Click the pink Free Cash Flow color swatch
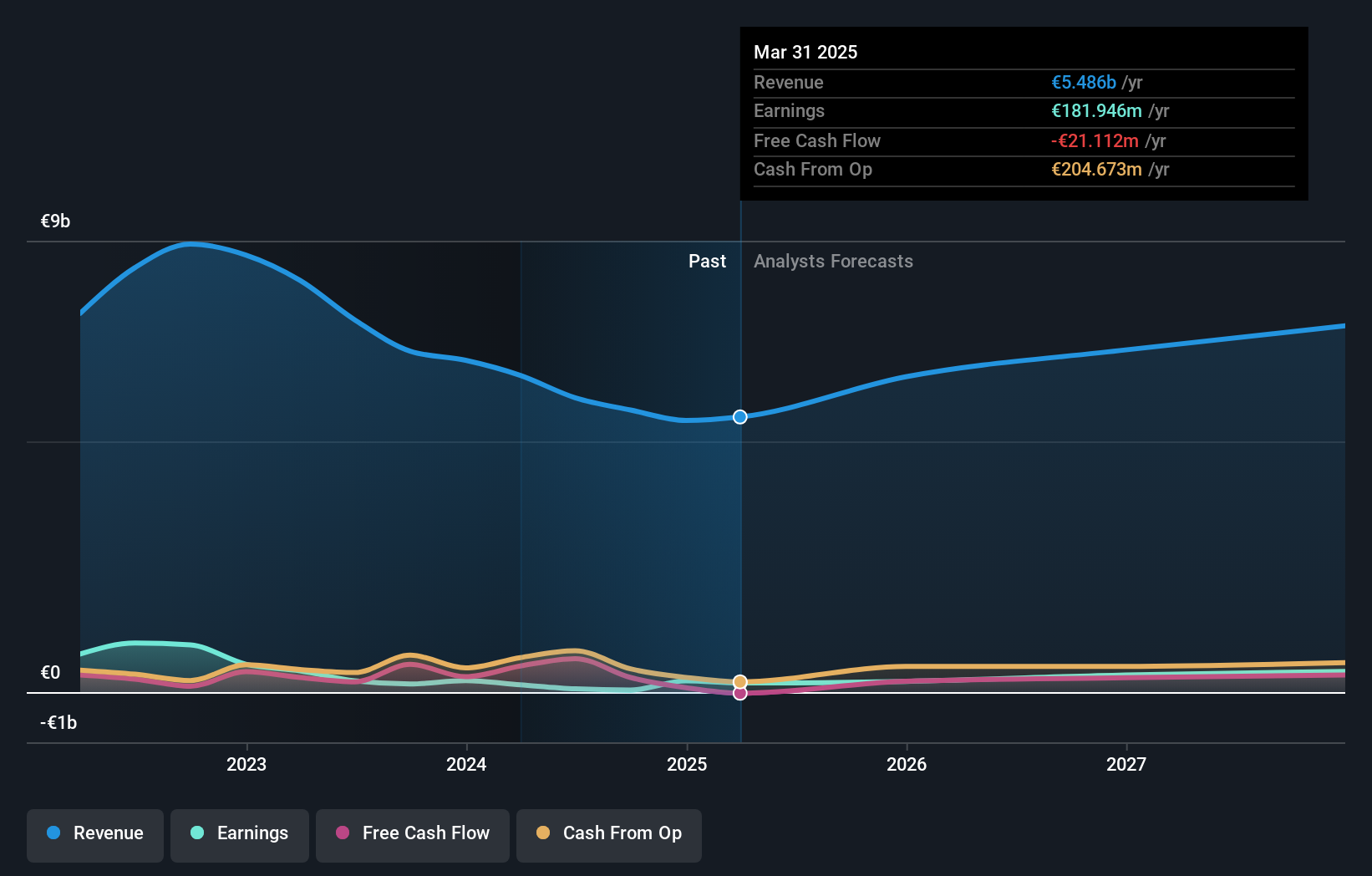The image size is (1372, 876). point(344,833)
